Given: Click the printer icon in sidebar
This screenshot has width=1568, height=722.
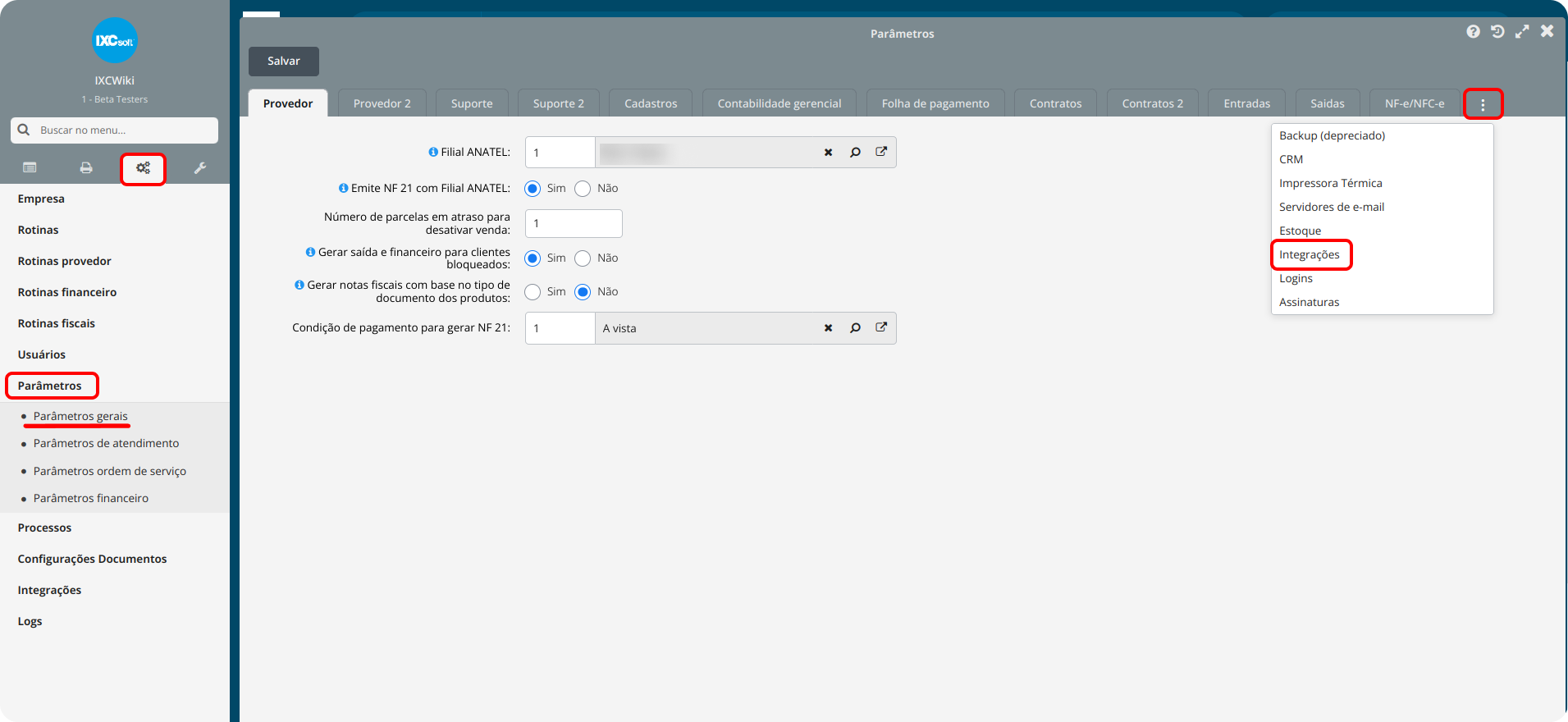Looking at the screenshot, I should 86,167.
